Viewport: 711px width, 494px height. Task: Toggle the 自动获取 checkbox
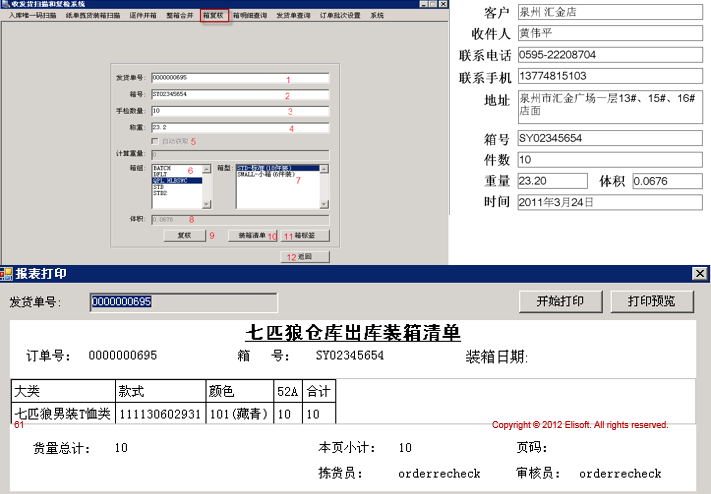pos(155,141)
